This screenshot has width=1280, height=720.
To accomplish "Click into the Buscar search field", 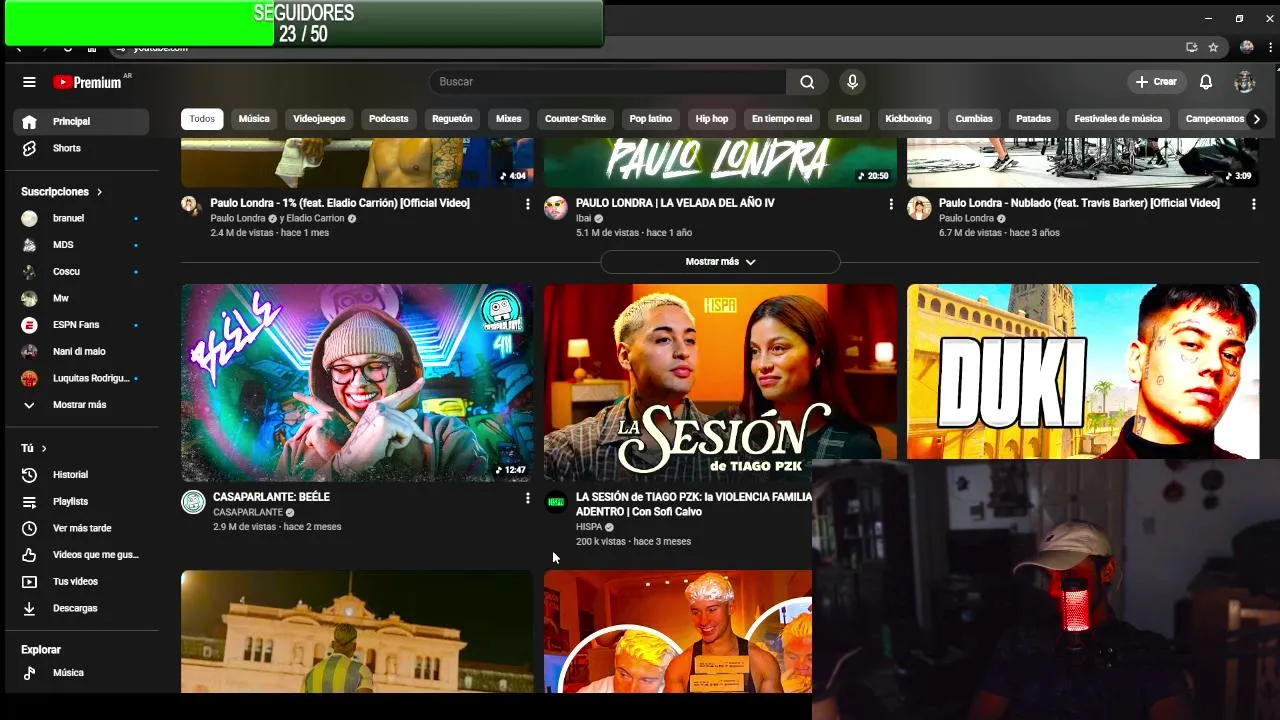I will click(608, 82).
